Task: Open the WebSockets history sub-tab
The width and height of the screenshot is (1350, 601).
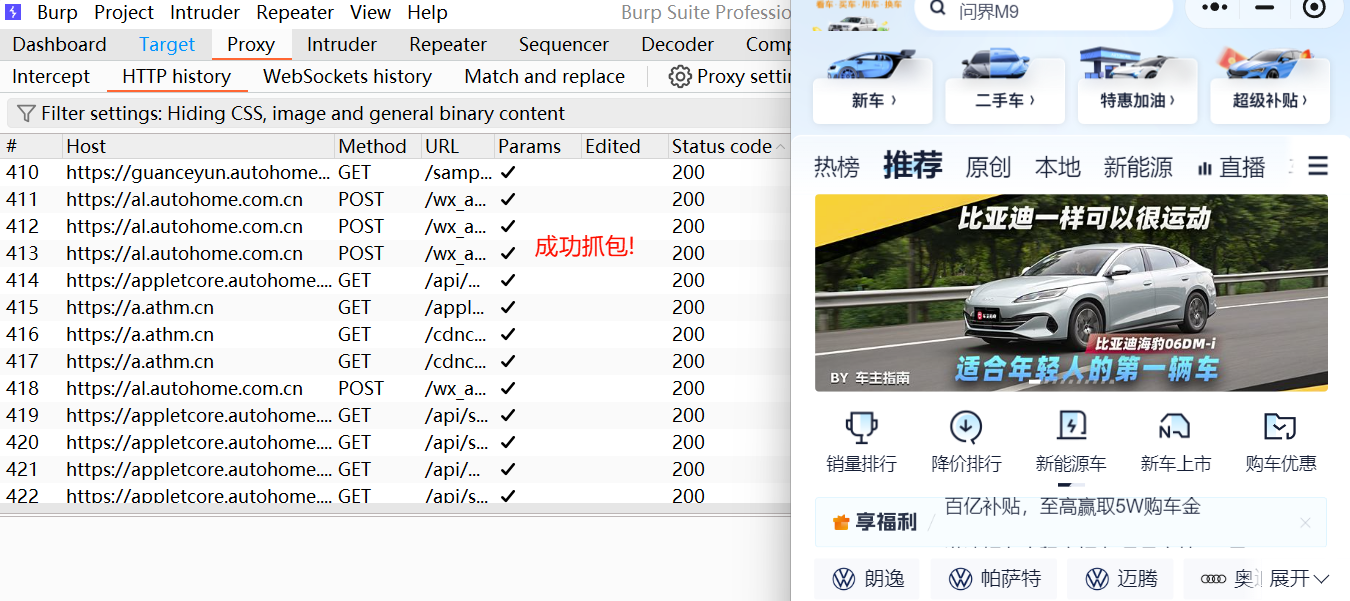Action: (347, 77)
